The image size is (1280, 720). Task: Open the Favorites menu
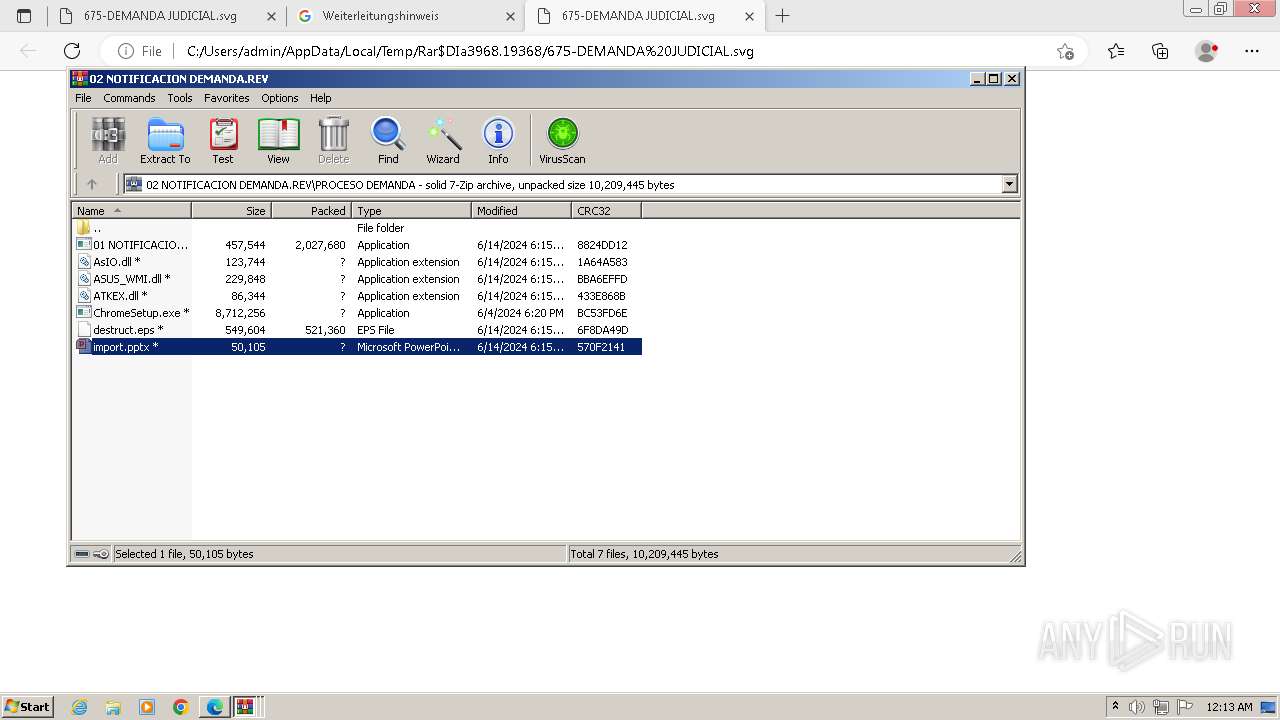click(227, 98)
